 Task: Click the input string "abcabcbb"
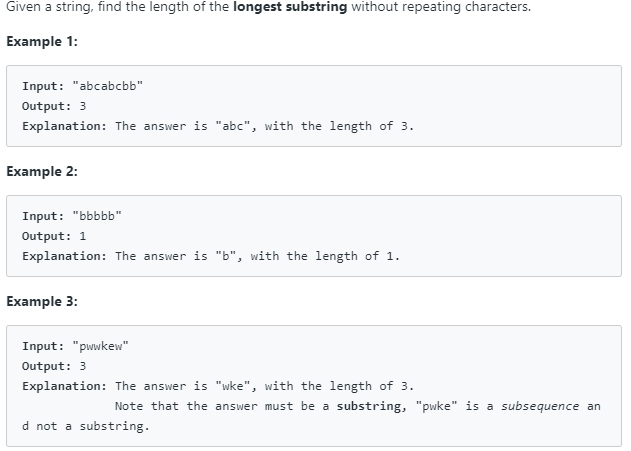[107, 86]
